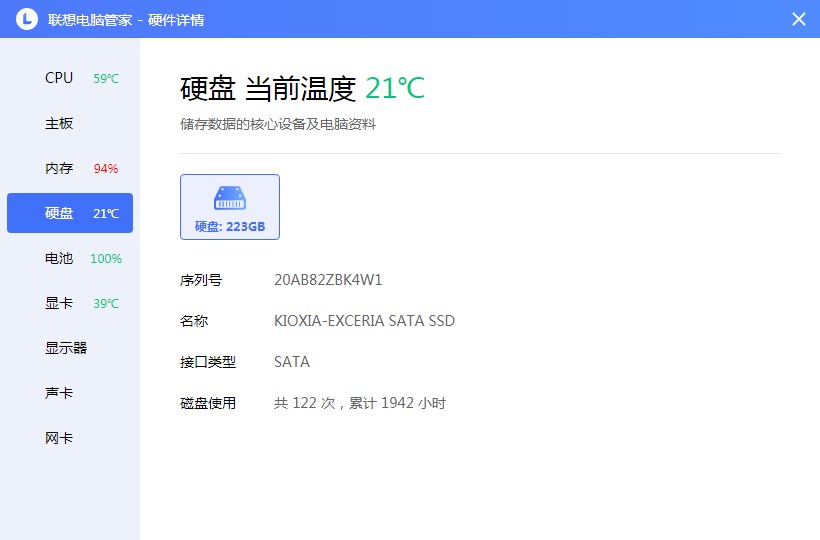Viewport: 820px width, 540px height.
Task: Click the 磁盘使用 label
Action: coord(208,403)
